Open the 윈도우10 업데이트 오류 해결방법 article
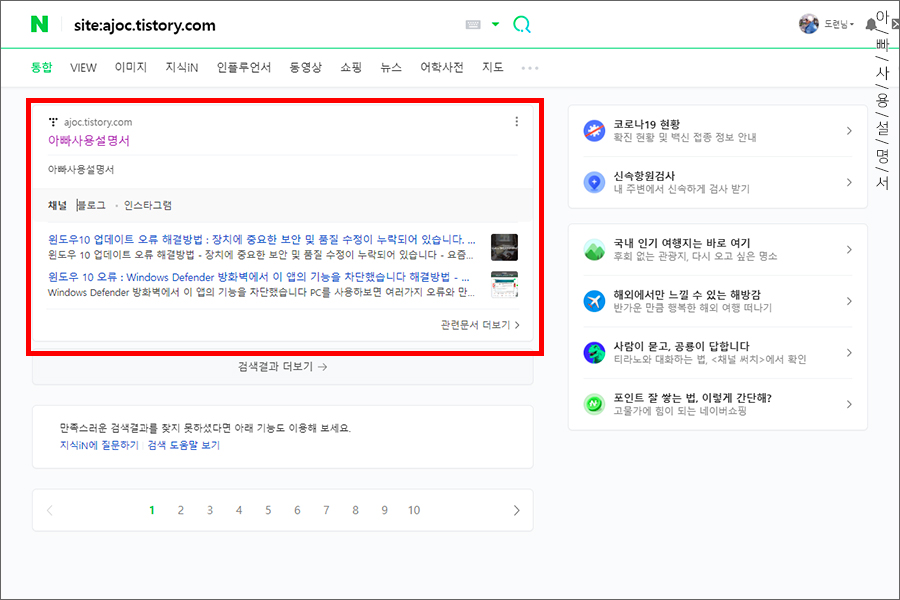This screenshot has width=900, height=600. tap(262, 239)
